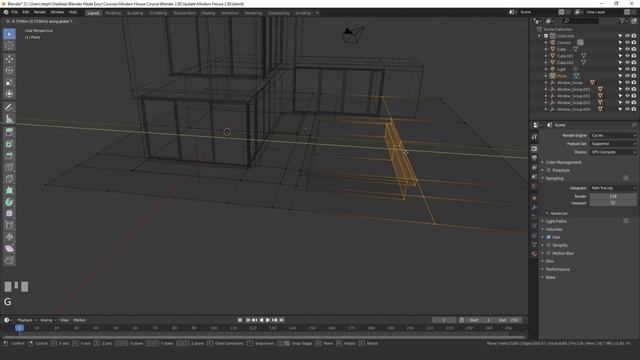Open the Integrator Path Tracing dropdown

(613, 188)
